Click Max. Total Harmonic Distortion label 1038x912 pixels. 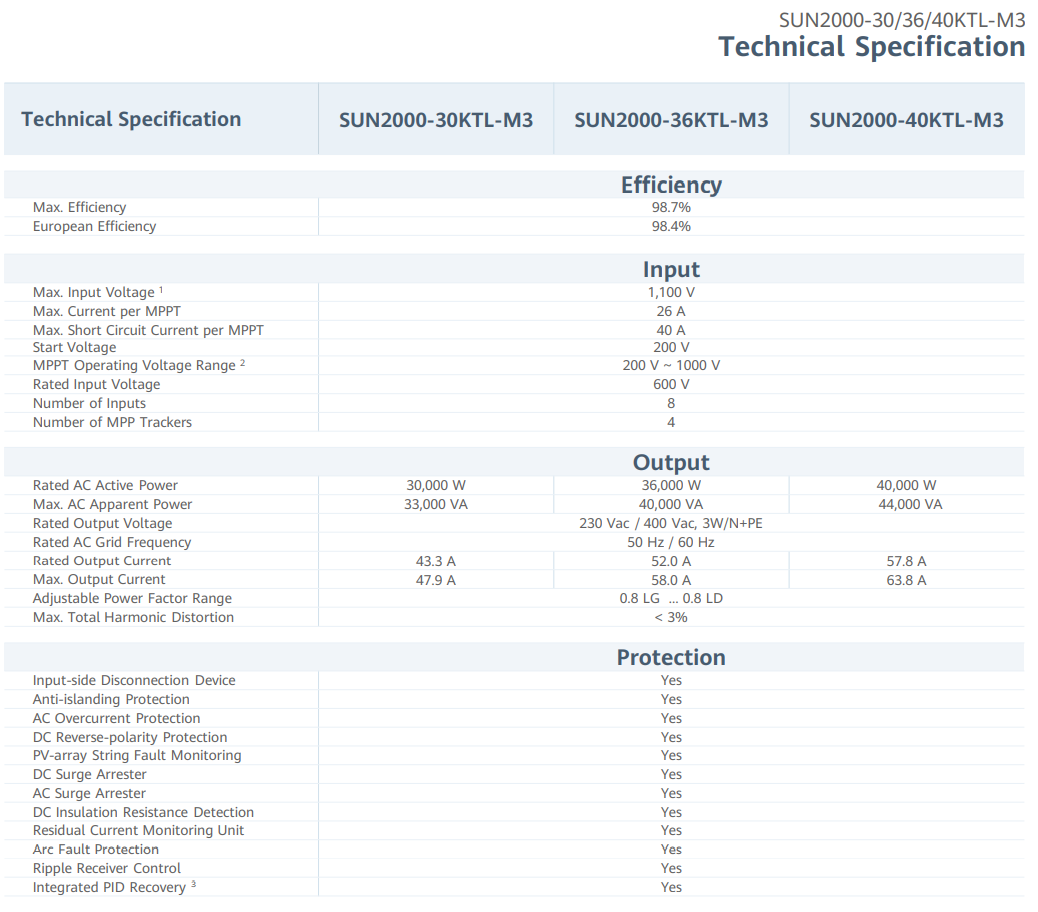click(x=134, y=617)
